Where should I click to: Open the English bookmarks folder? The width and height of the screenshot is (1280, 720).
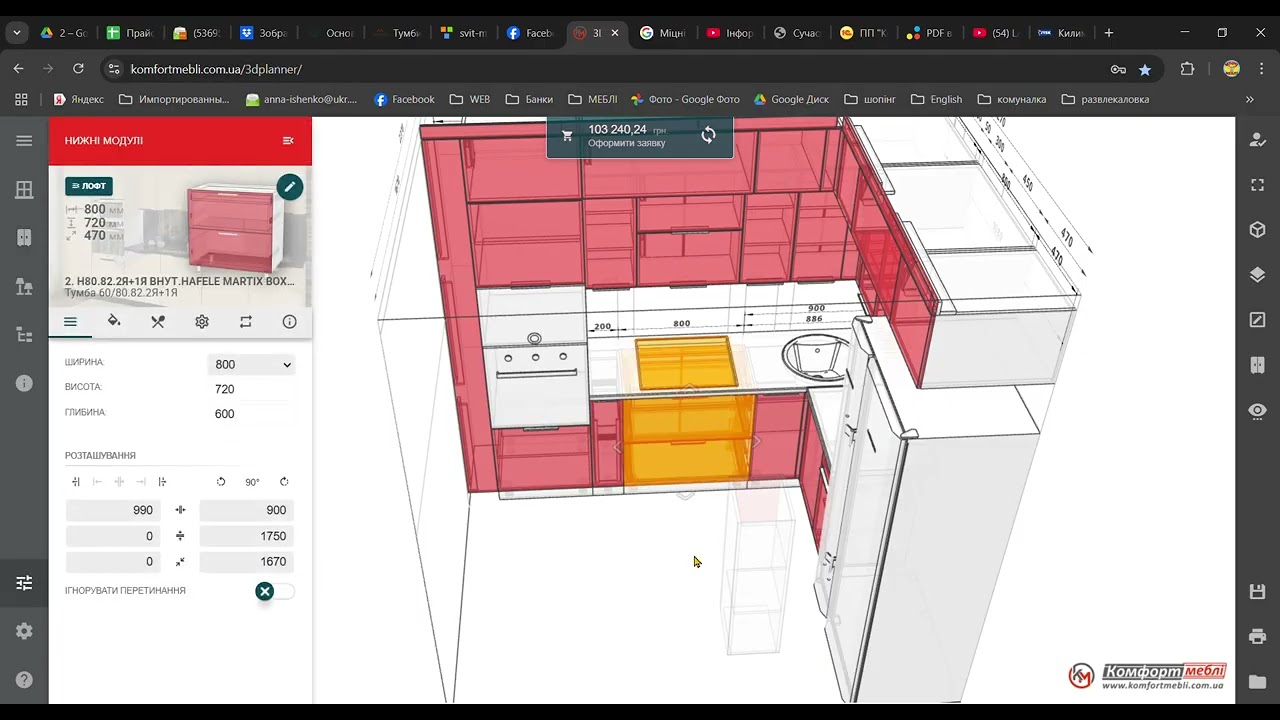pyautogui.click(x=936, y=100)
